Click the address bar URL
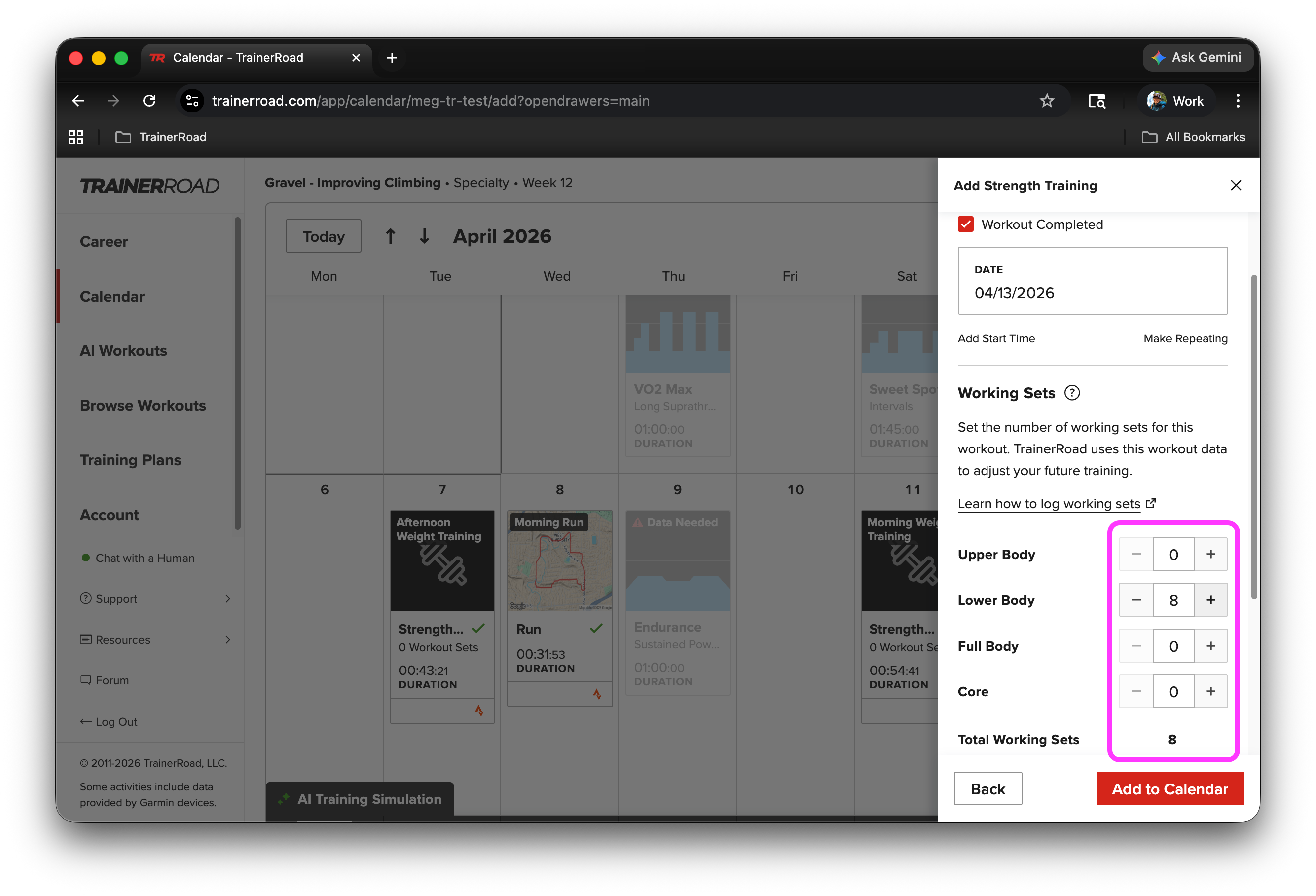The image size is (1316, 896). pos(431,101)
